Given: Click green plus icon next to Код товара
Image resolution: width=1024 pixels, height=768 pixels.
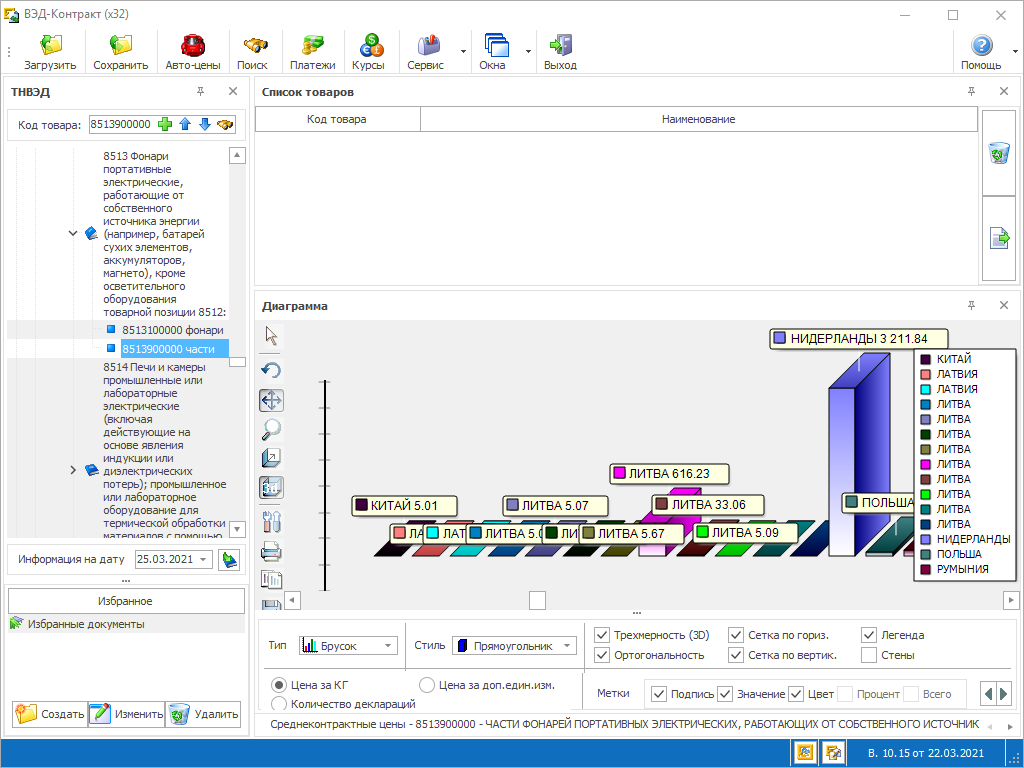Looking at the screenshot, I should click(x=165, y=124).
